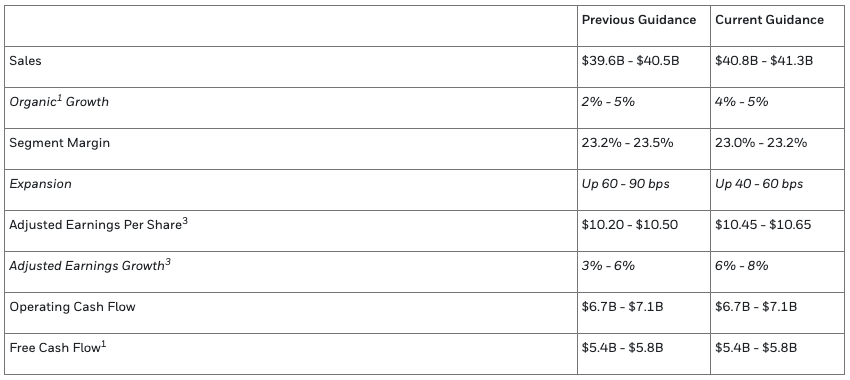This screenshot has height=380, width=850.
Task: Click the Previous Guidance column header
Action: [639, 20]
